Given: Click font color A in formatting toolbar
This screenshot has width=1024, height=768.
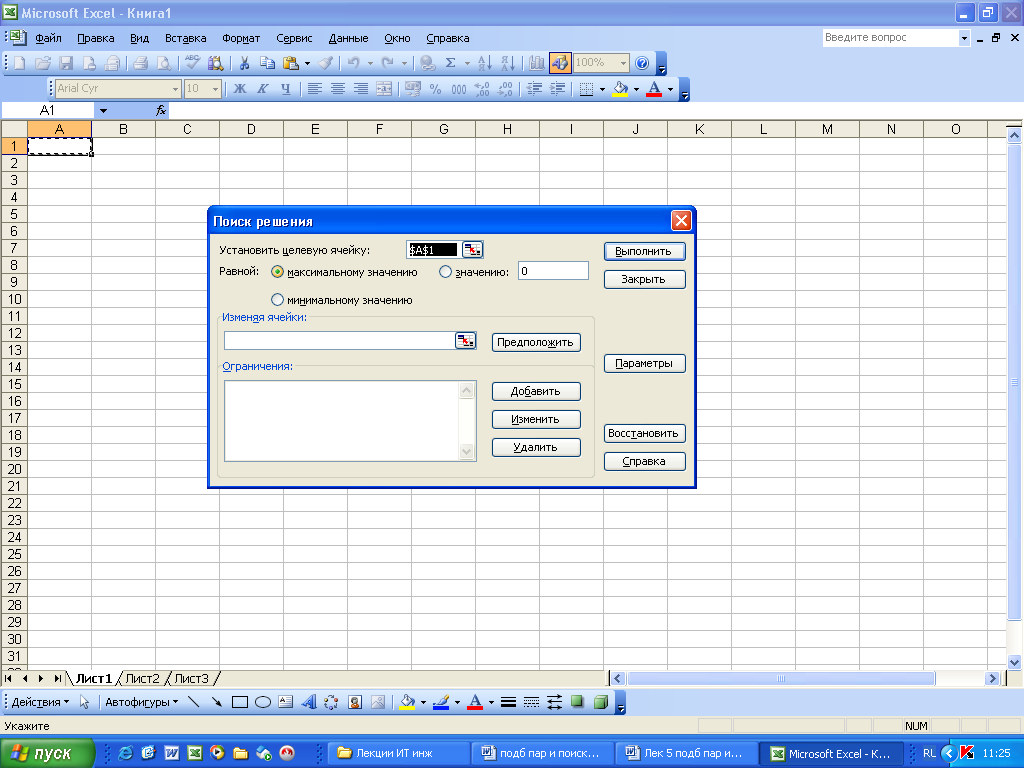Looking at the screenshot, I should coord(654,89).
